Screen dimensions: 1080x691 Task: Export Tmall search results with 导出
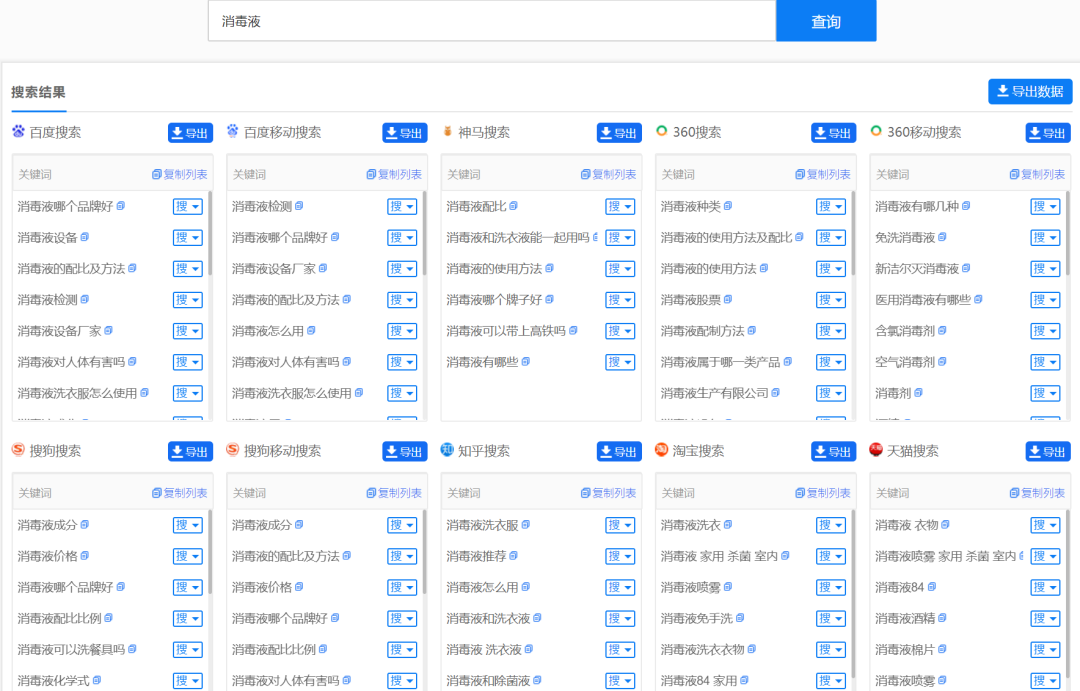(1048, 451)
